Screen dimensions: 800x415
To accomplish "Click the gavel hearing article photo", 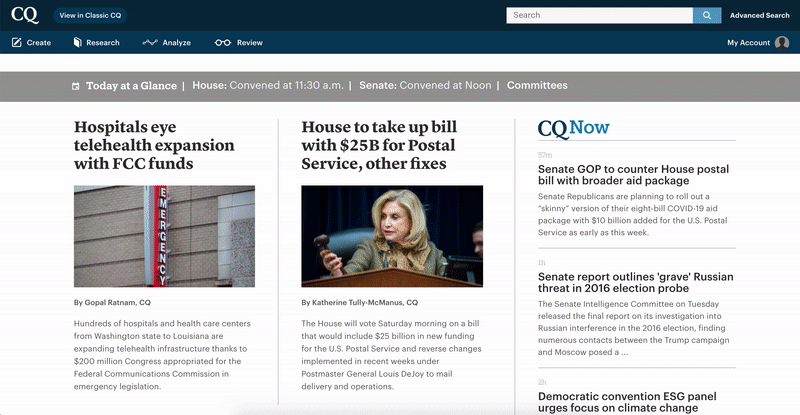I will [392, 236].
